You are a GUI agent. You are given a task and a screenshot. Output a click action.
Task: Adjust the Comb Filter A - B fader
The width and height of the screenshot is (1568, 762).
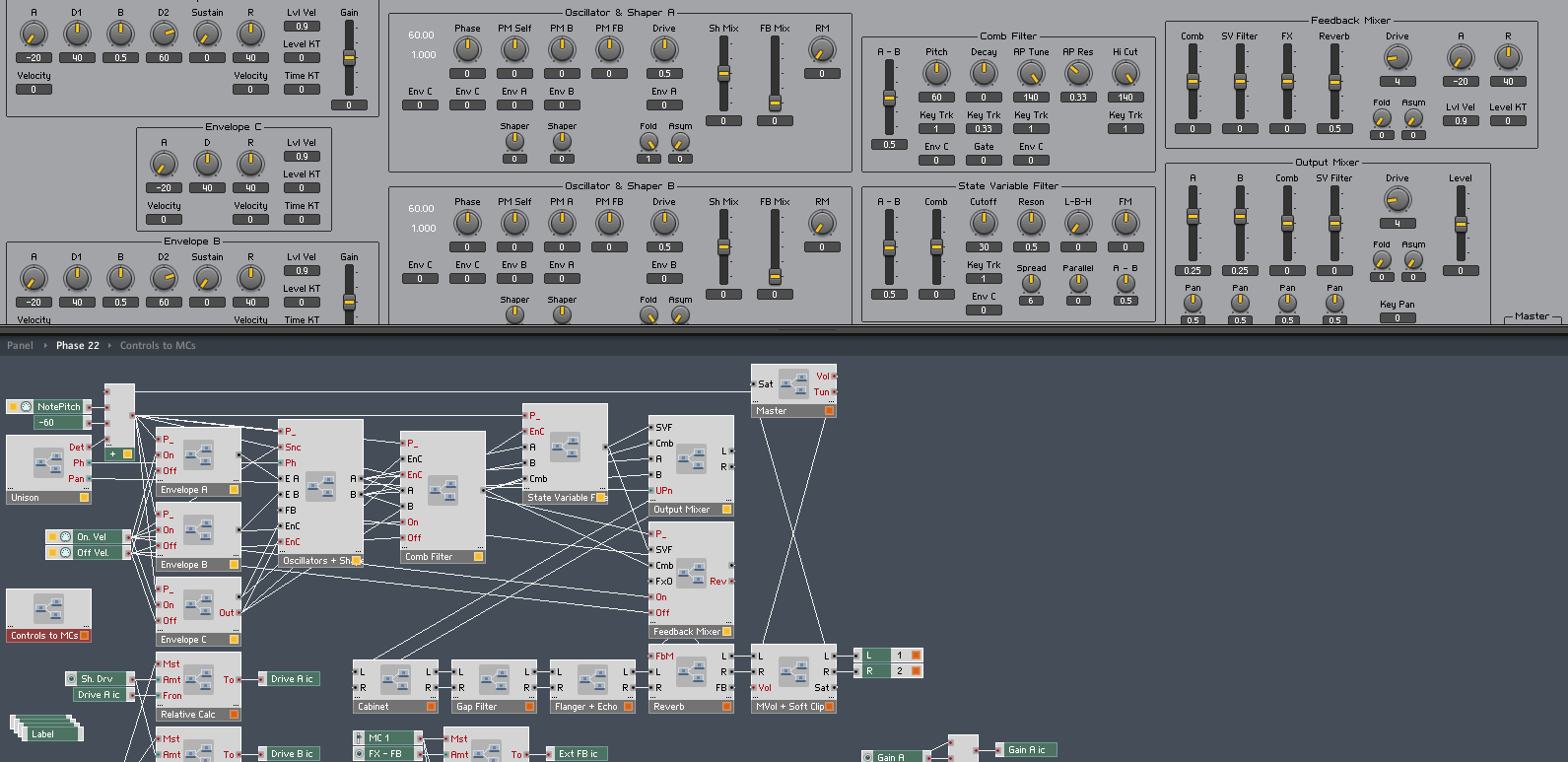[x=889, y=97]
